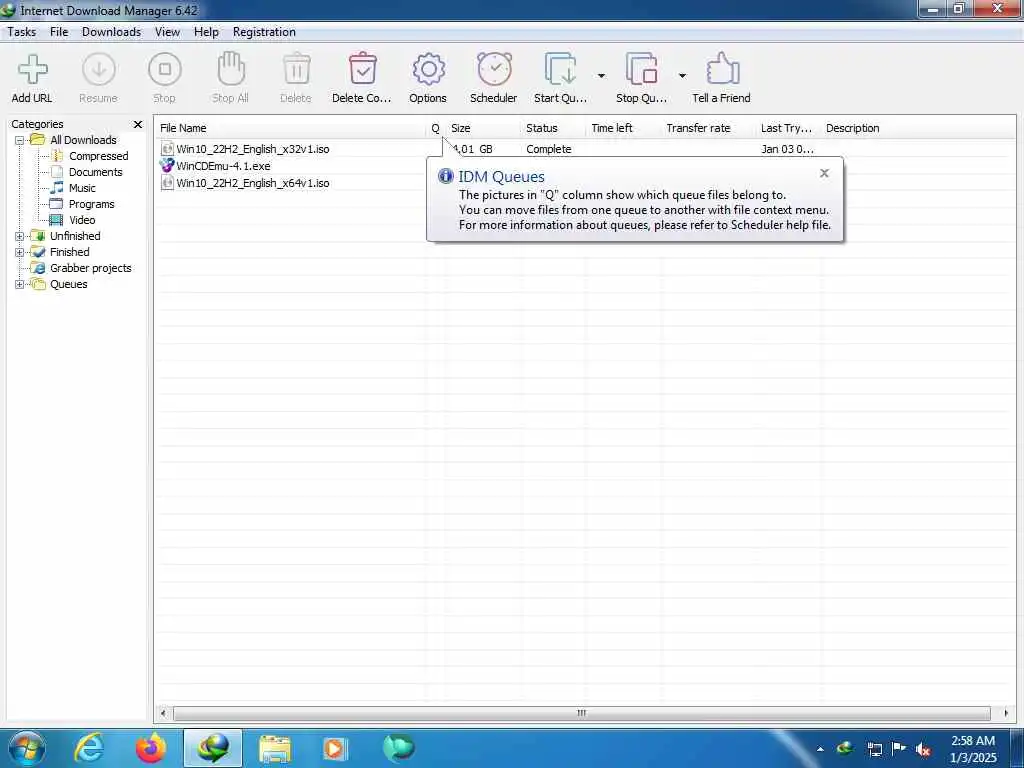Click Complete status of x32v1 iso
Screen dimensions: 1024x768
549,149
